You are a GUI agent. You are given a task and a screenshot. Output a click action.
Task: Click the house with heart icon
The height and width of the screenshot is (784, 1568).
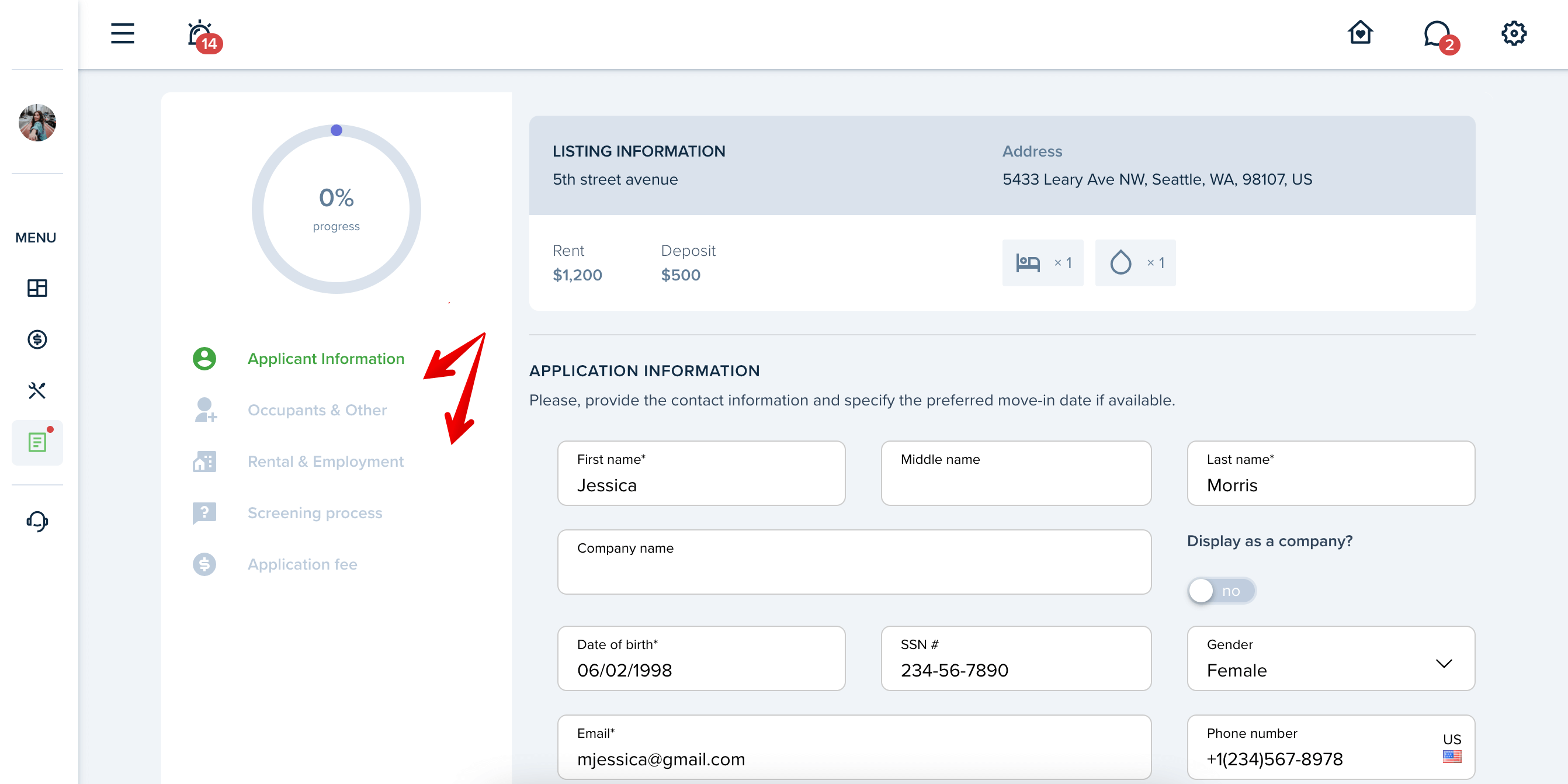1360,33
